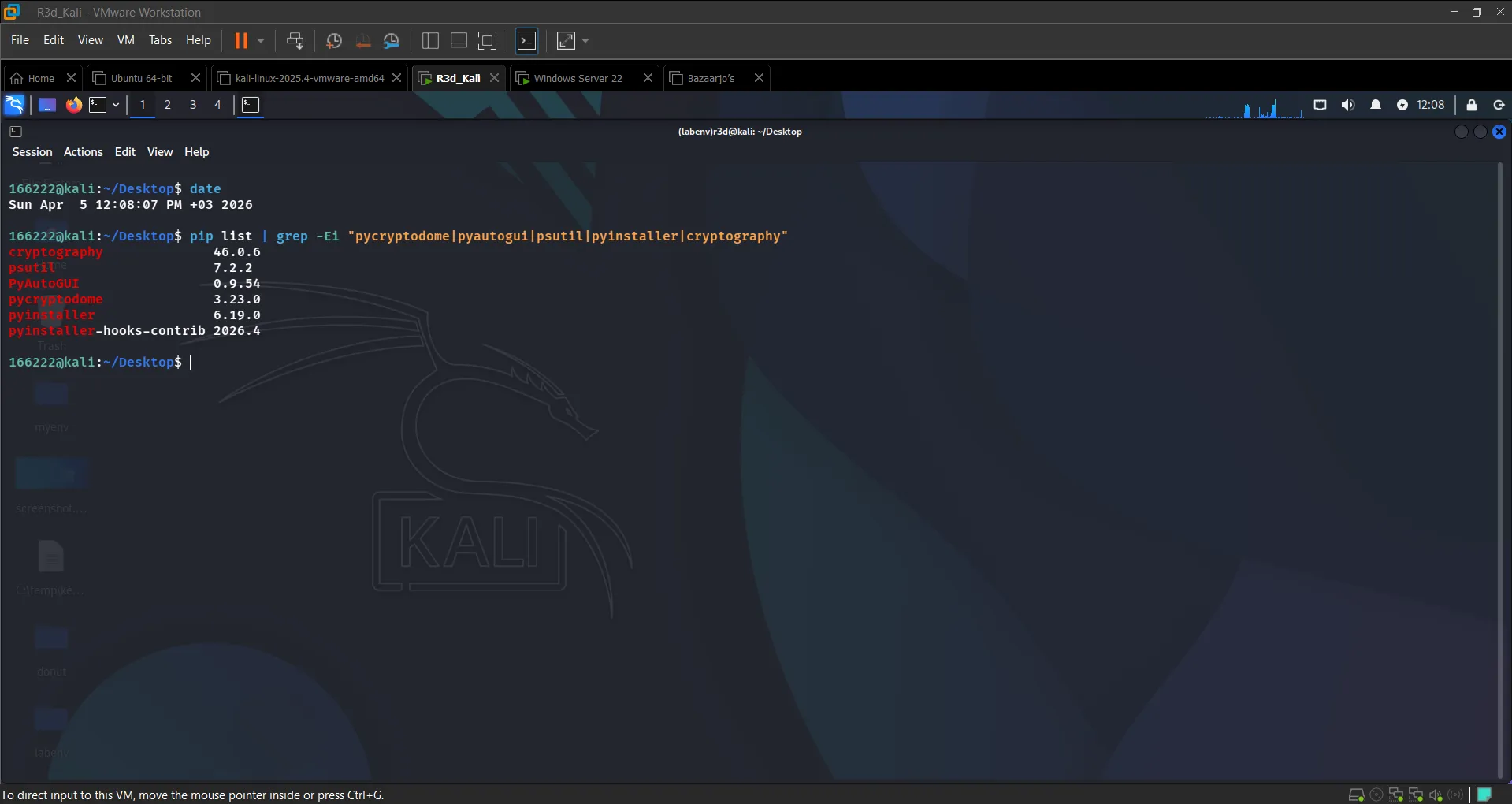Open the terminal Session menu
Screen dimensions: 1512x804
32,152
